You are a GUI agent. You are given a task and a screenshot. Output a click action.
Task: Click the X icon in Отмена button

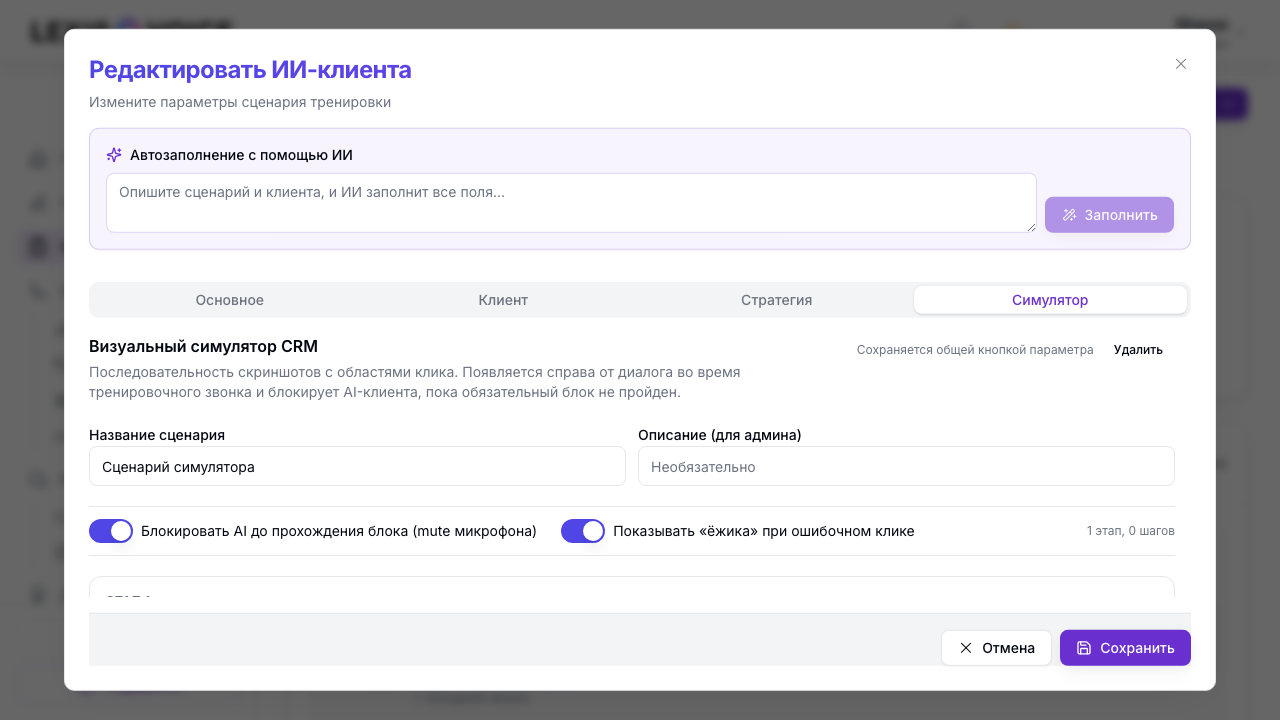[x=966, y=648]
